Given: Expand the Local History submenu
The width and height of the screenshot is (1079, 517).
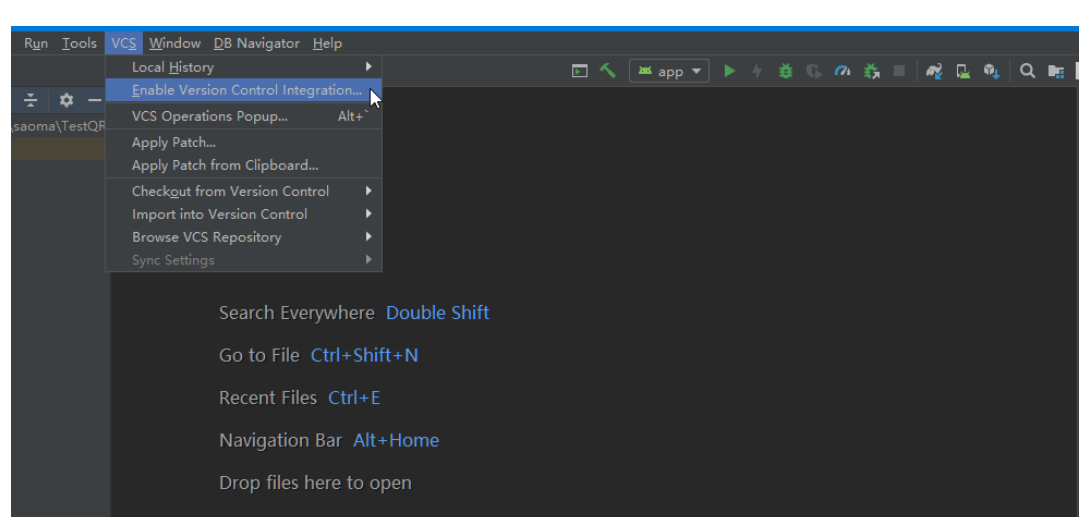Looking at the screenshot, I should [x=244, y=67].
